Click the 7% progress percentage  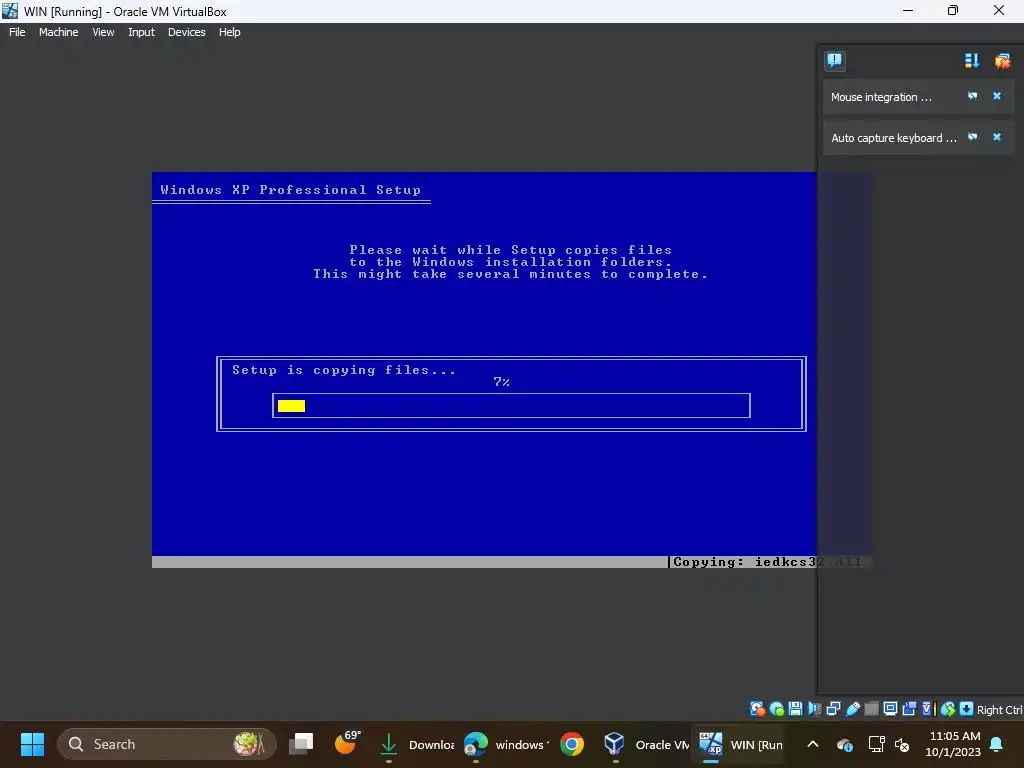click(x=502, y=382)
